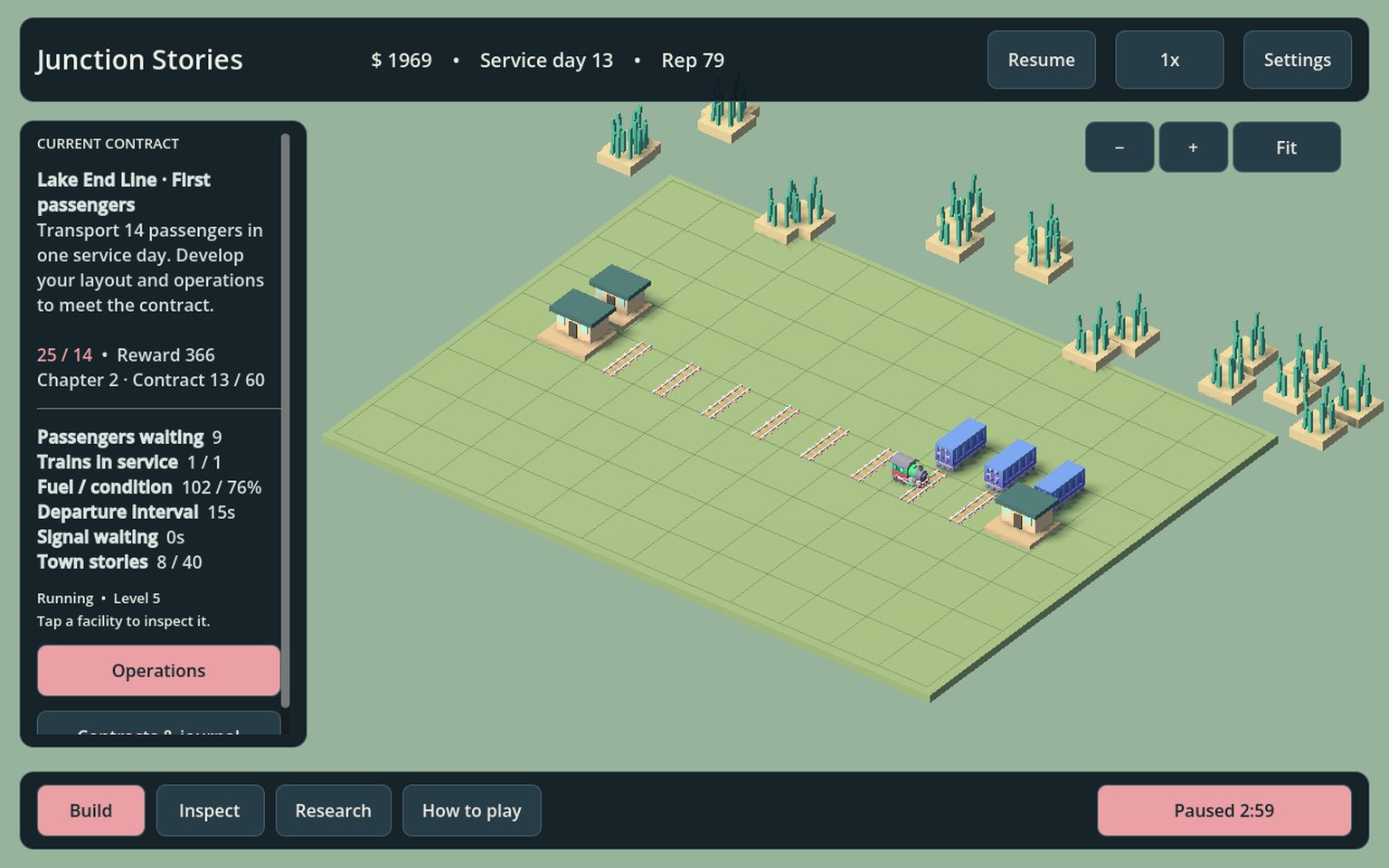Click the Junction Stories title
Viewport: 1389px width, 868px height.
tap(139, 60)
